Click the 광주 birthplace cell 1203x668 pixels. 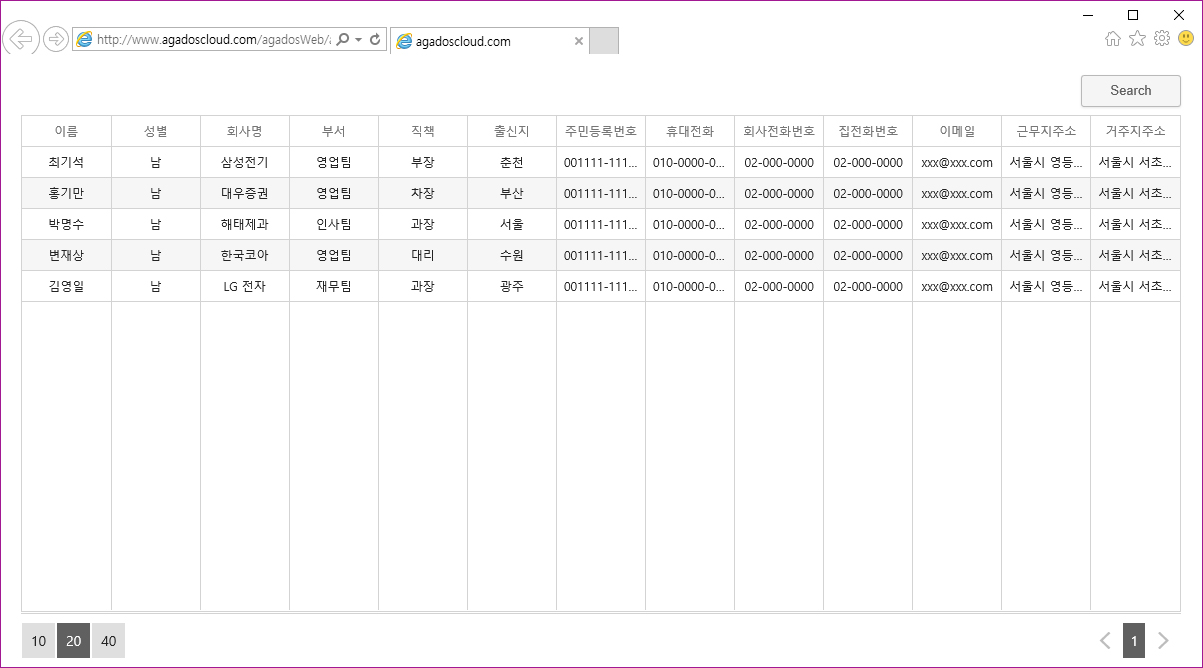511,286
